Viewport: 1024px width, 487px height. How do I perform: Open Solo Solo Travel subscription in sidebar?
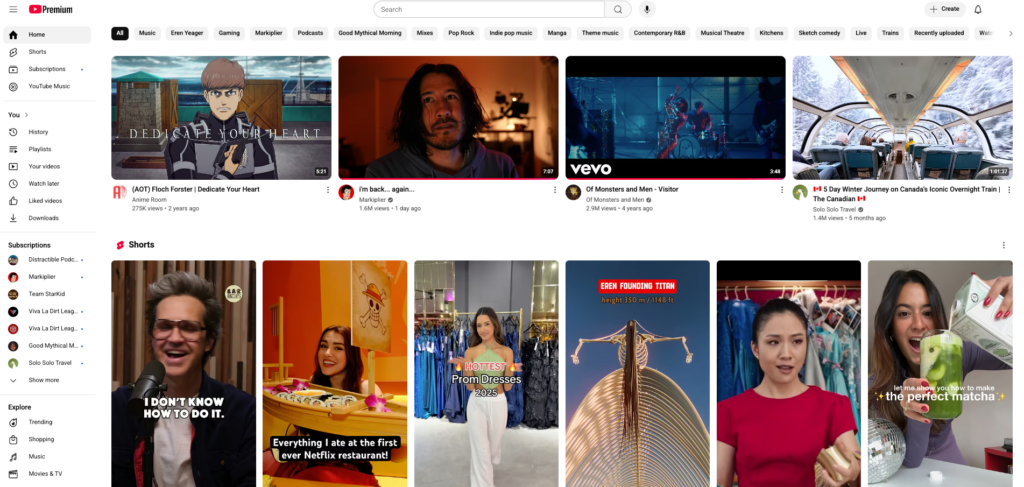47,363
